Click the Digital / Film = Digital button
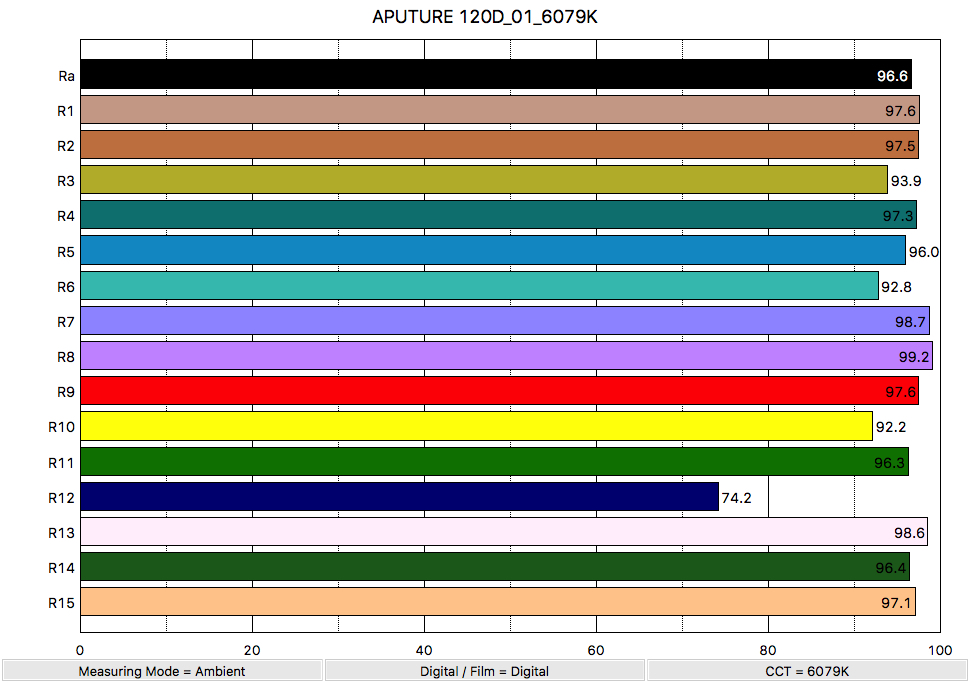 click(484, 671)
